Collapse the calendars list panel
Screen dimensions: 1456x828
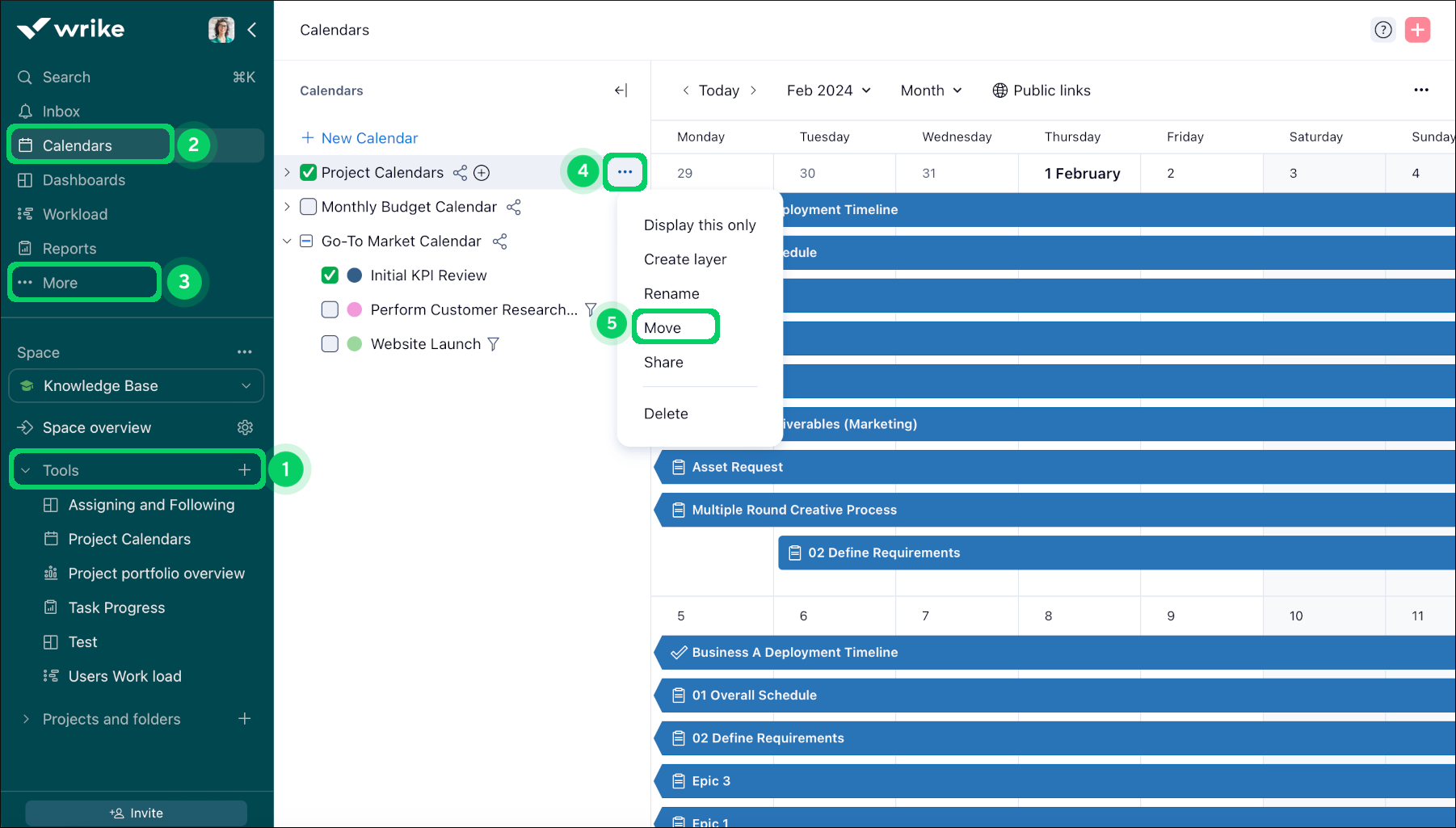(621, 90)
